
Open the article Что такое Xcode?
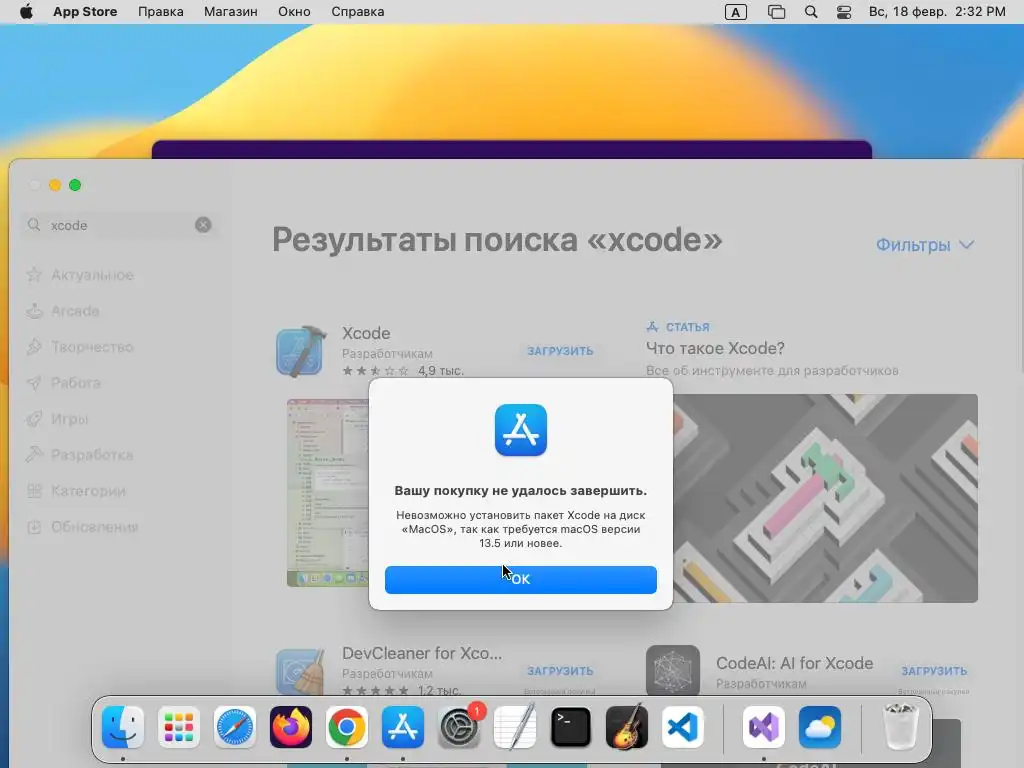(715, 348)
